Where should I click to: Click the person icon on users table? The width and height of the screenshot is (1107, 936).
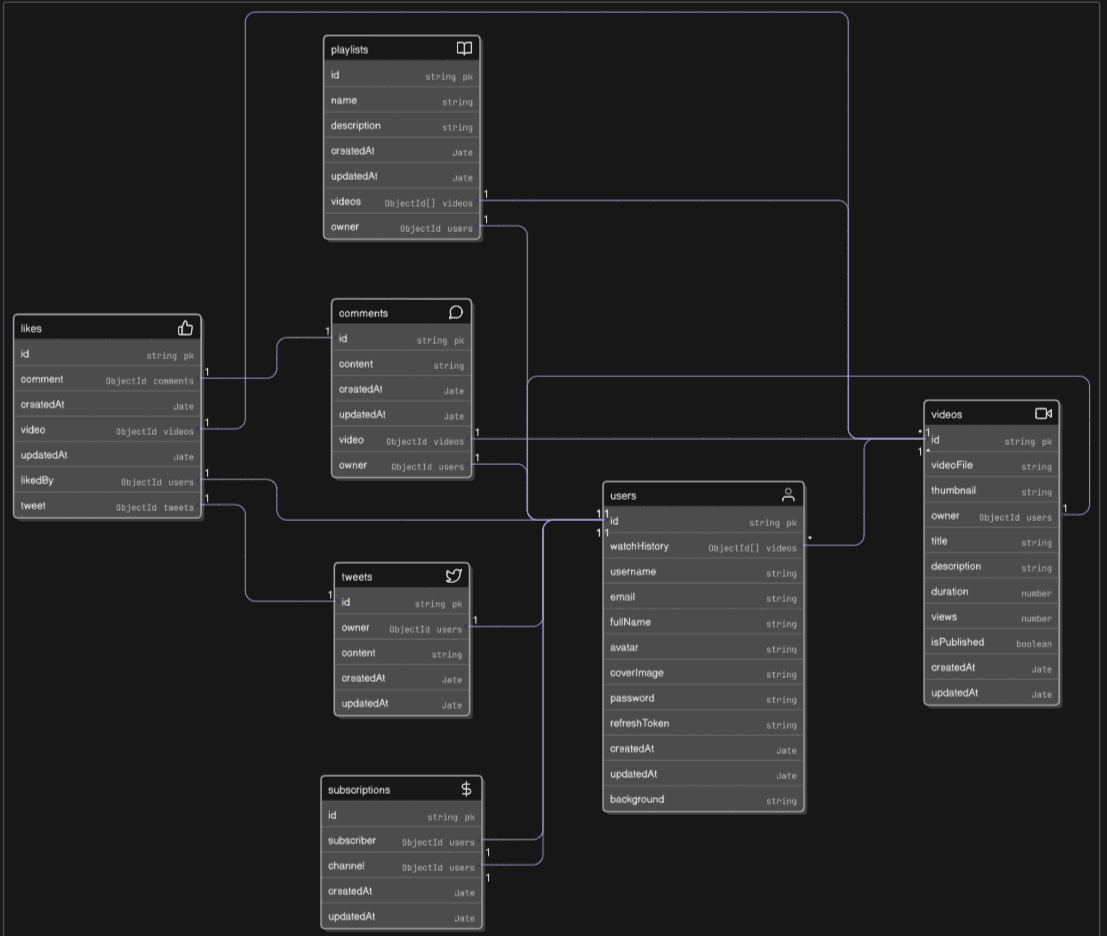[788, 495]
